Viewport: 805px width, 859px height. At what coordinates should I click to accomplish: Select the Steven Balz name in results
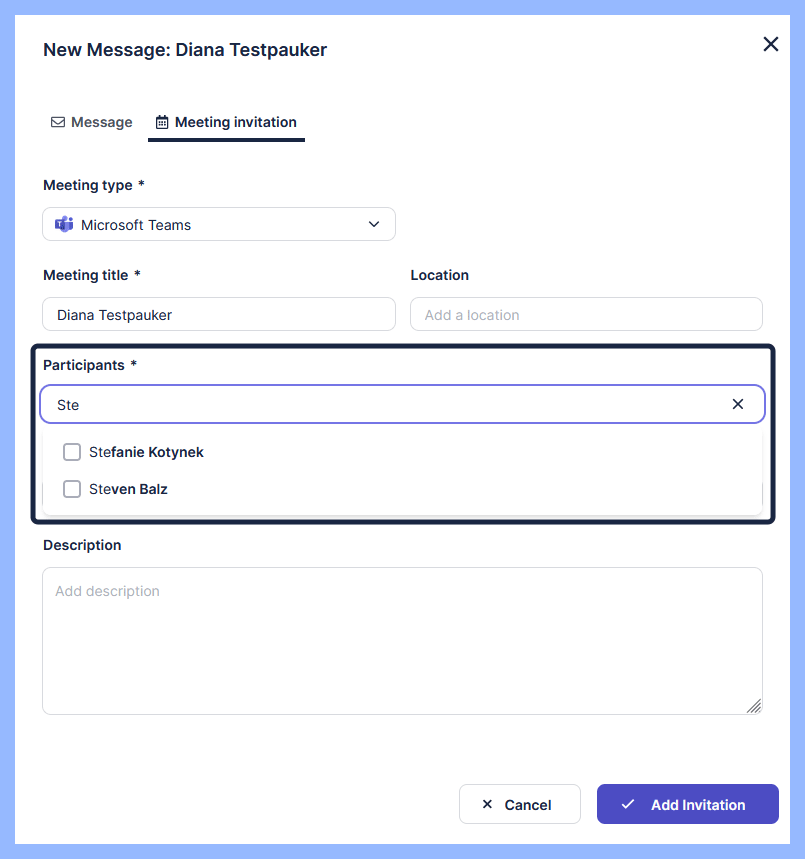128,489
